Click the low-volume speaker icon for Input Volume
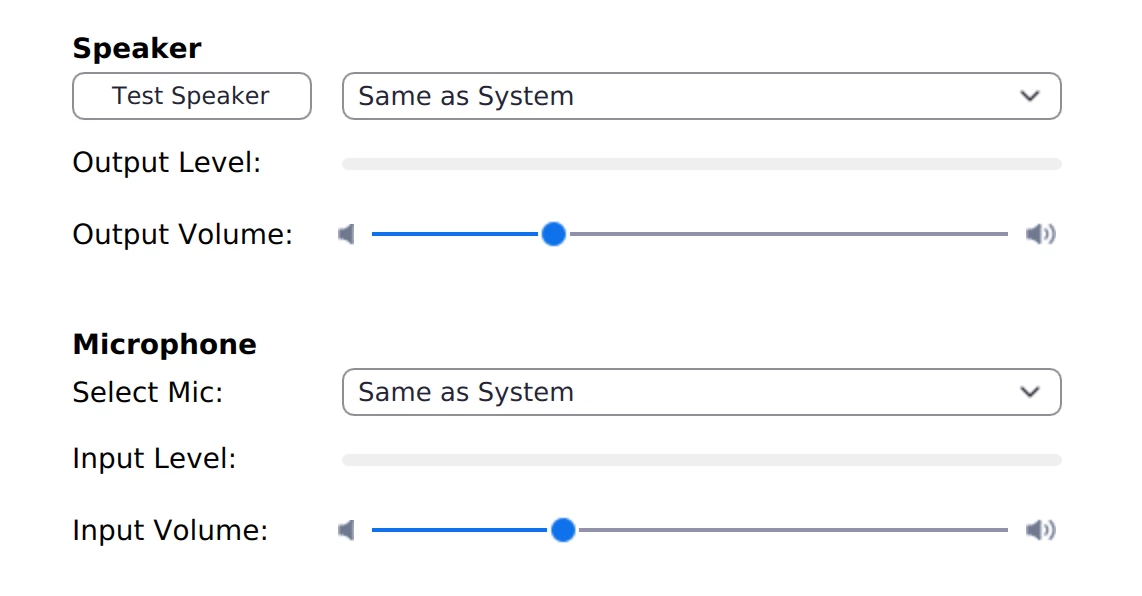 (x=347, y=530)
